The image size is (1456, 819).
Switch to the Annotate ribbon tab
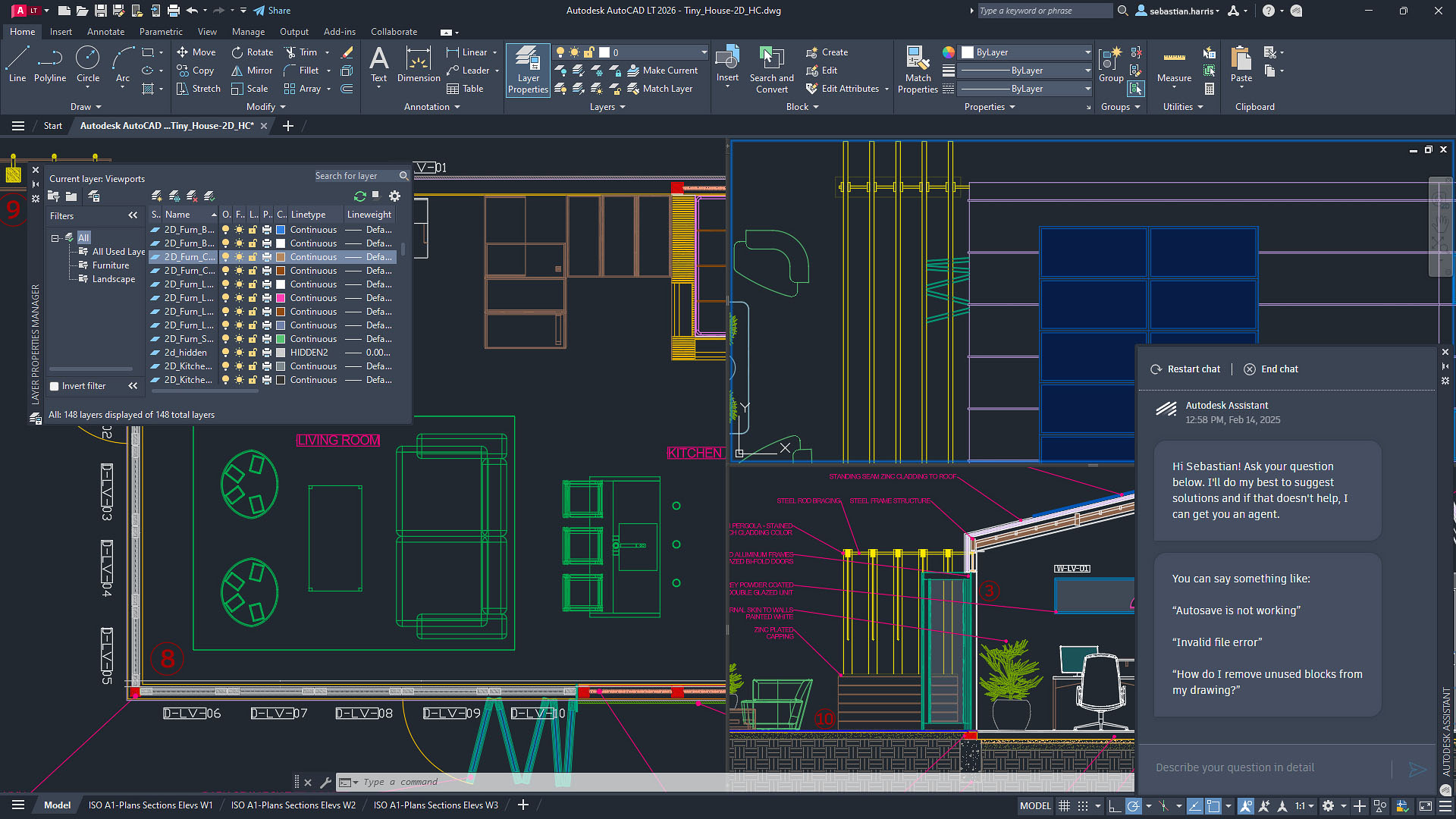point(105,31)
